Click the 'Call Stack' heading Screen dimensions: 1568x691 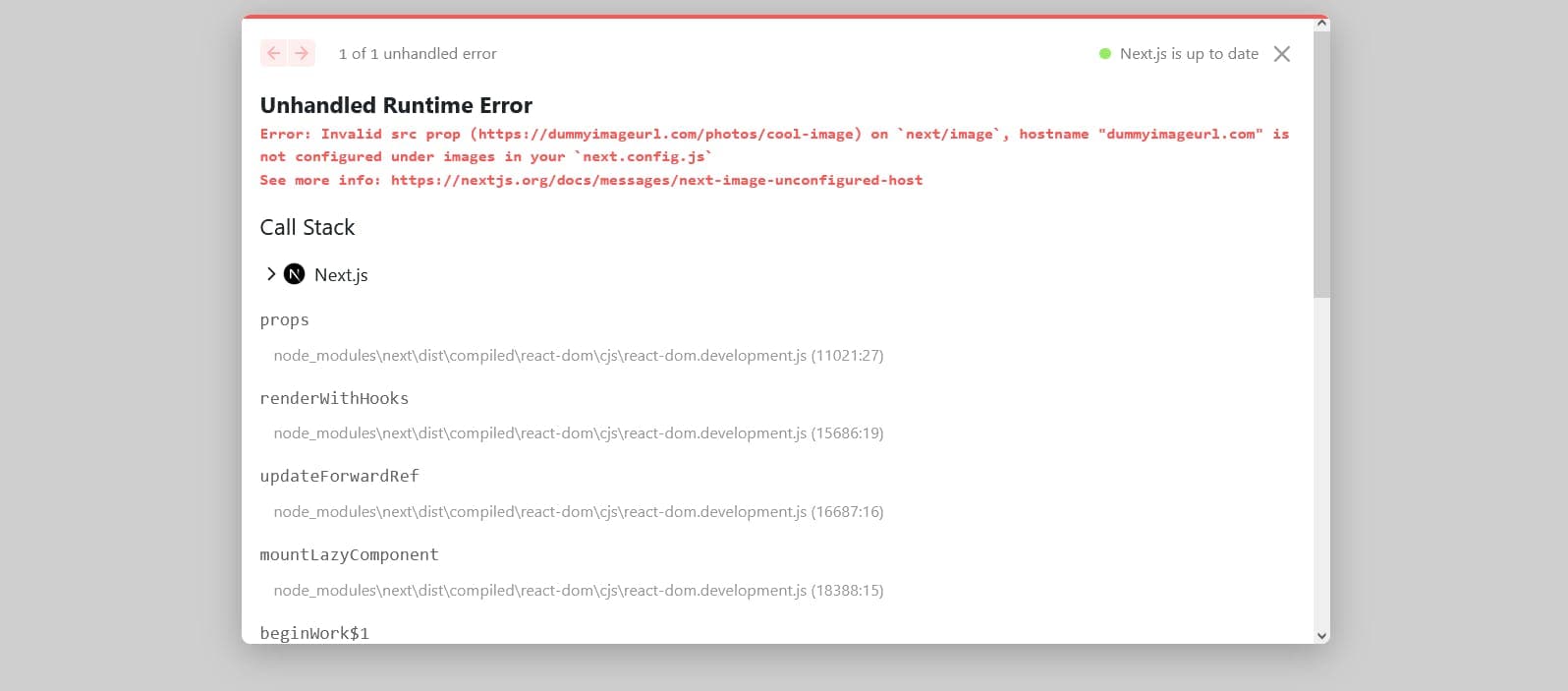(308, 227)
